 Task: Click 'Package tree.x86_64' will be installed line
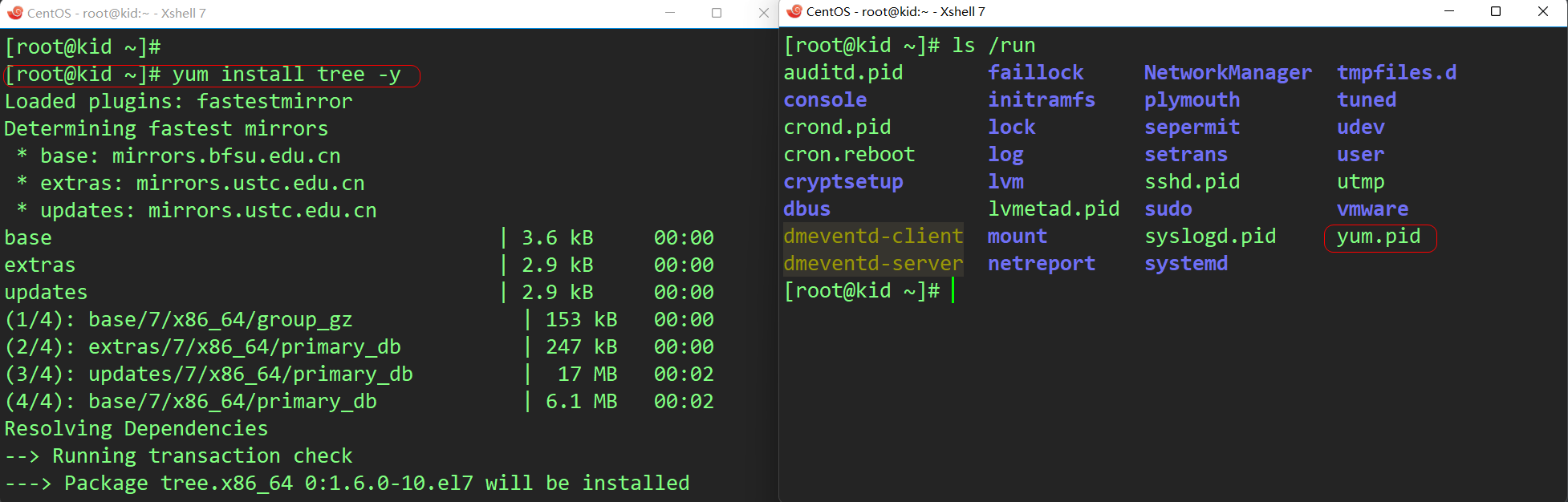click(x=347, y=484)
